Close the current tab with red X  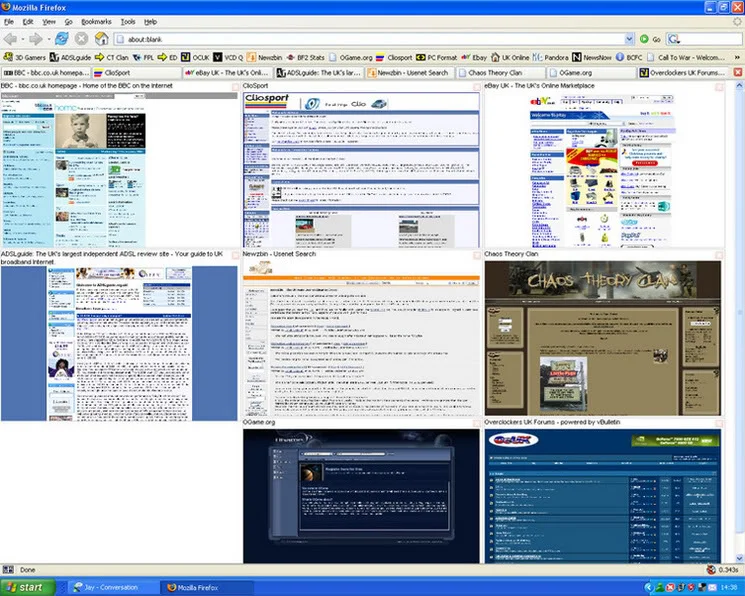pos(737,72)
